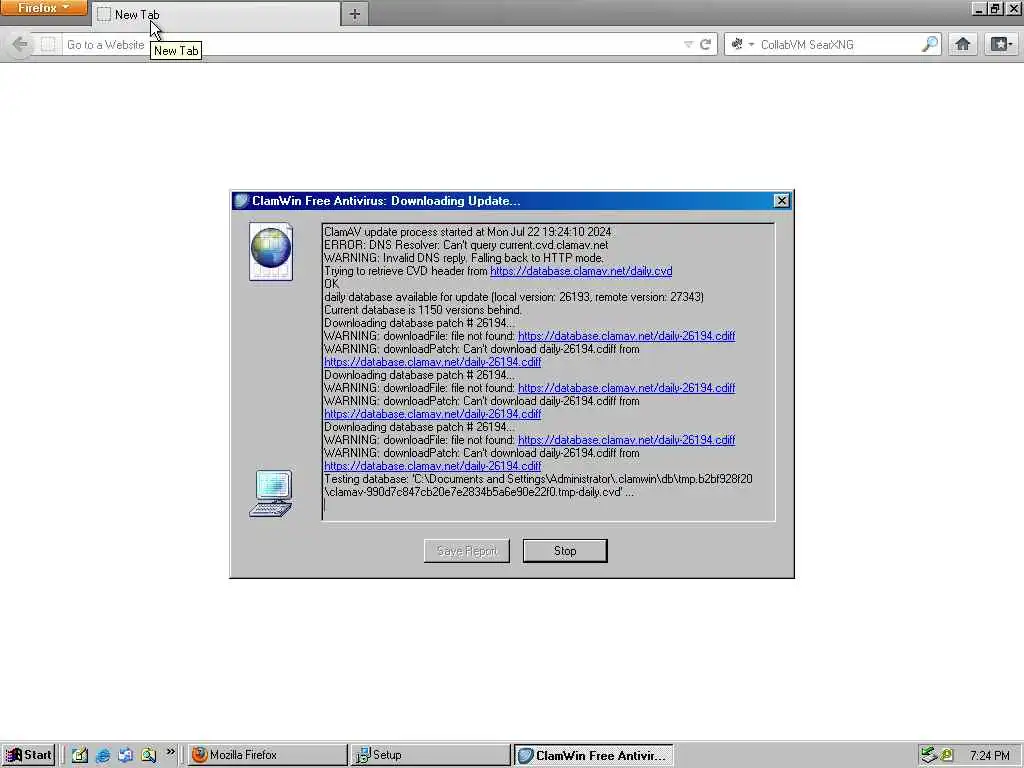Open the address bar history dropdown arrow
The width and height of the screenshot is (1024, 768).
coord(688,44)
